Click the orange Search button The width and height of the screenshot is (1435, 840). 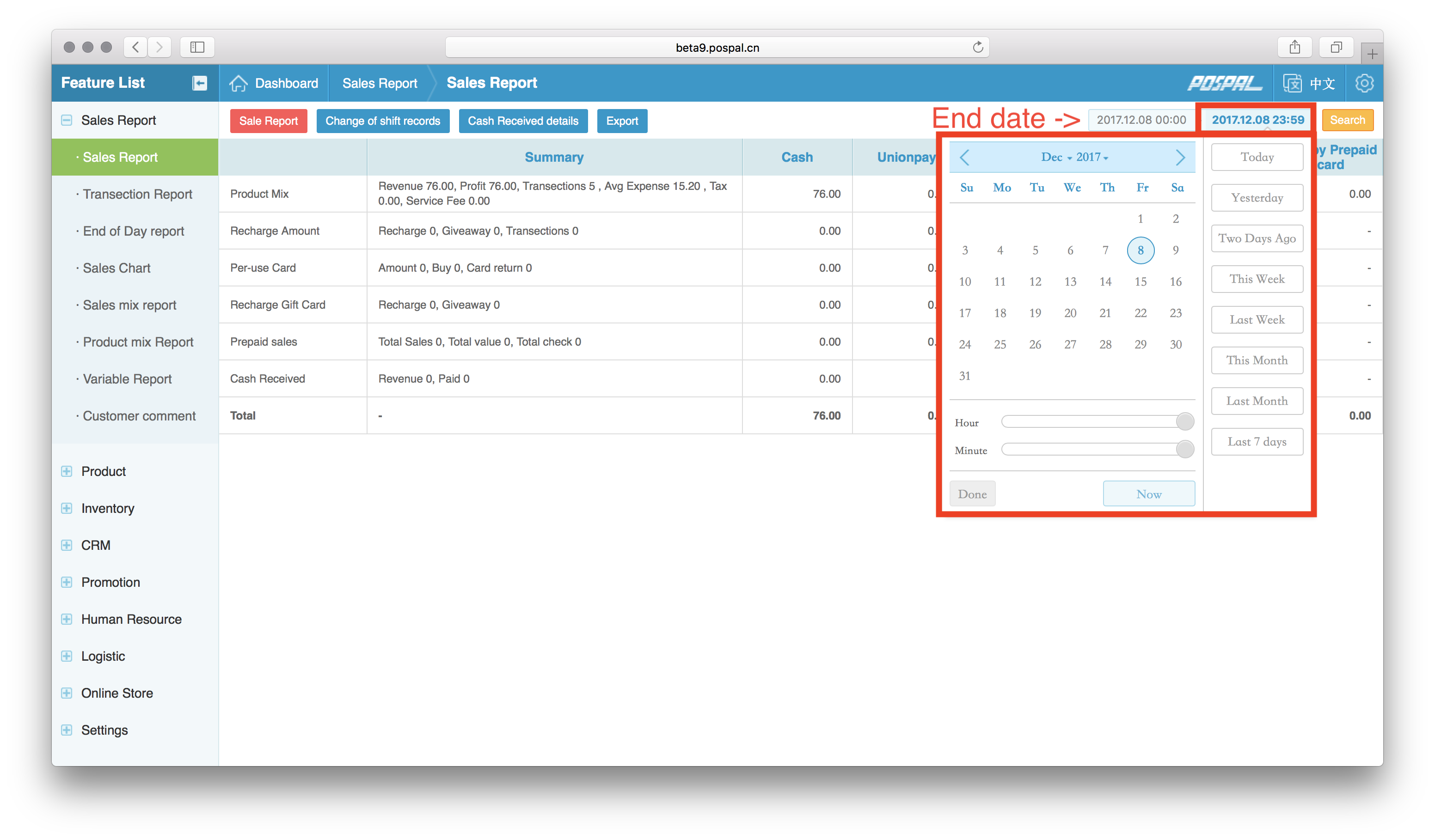(1347, 120)
